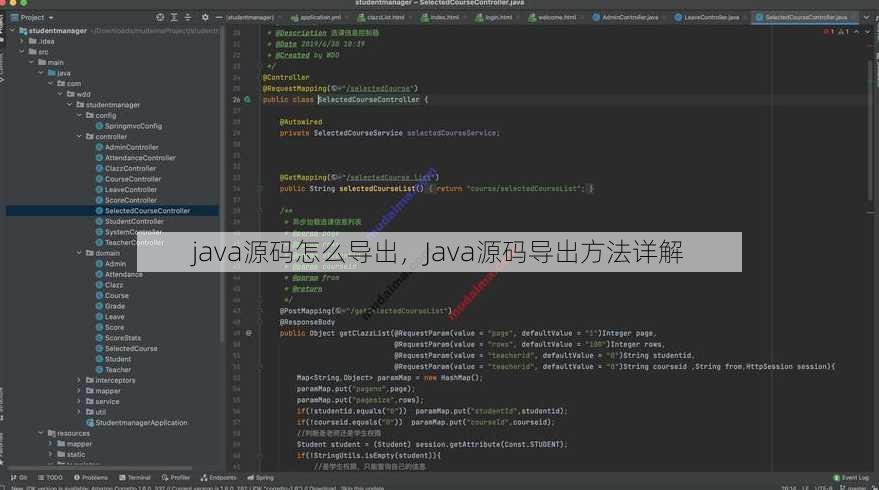Expand the util package
The image size is (879, 490).
79,412
